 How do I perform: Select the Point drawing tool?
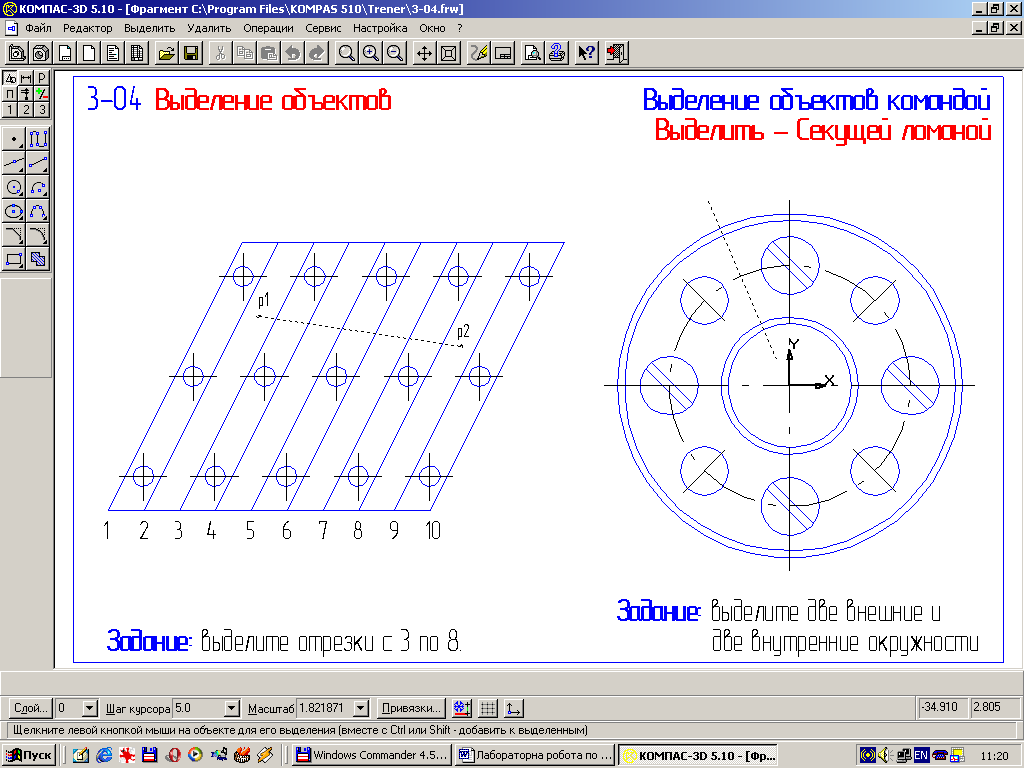coord(14,138)
